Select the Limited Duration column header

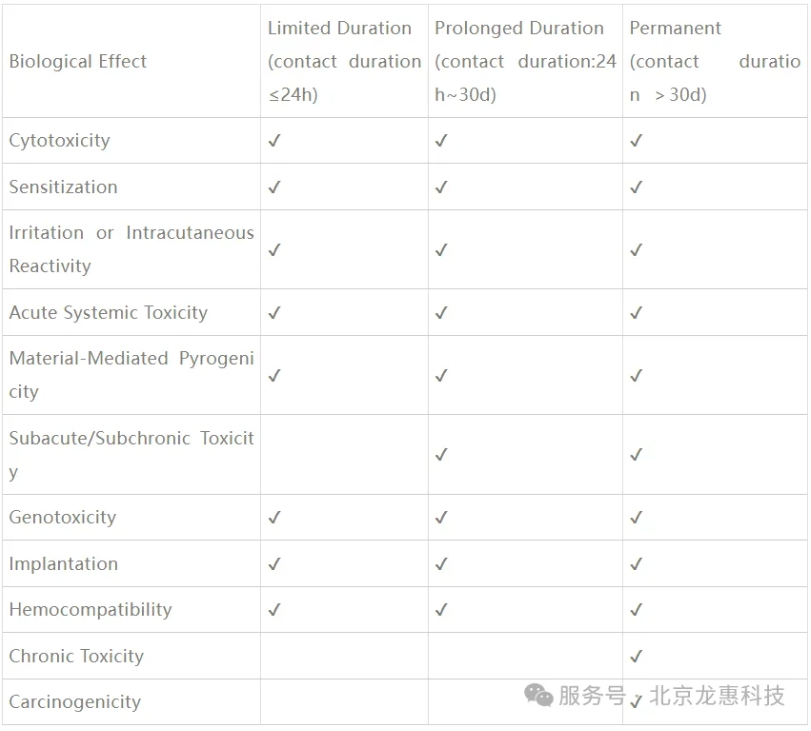(x=344, y=61)
